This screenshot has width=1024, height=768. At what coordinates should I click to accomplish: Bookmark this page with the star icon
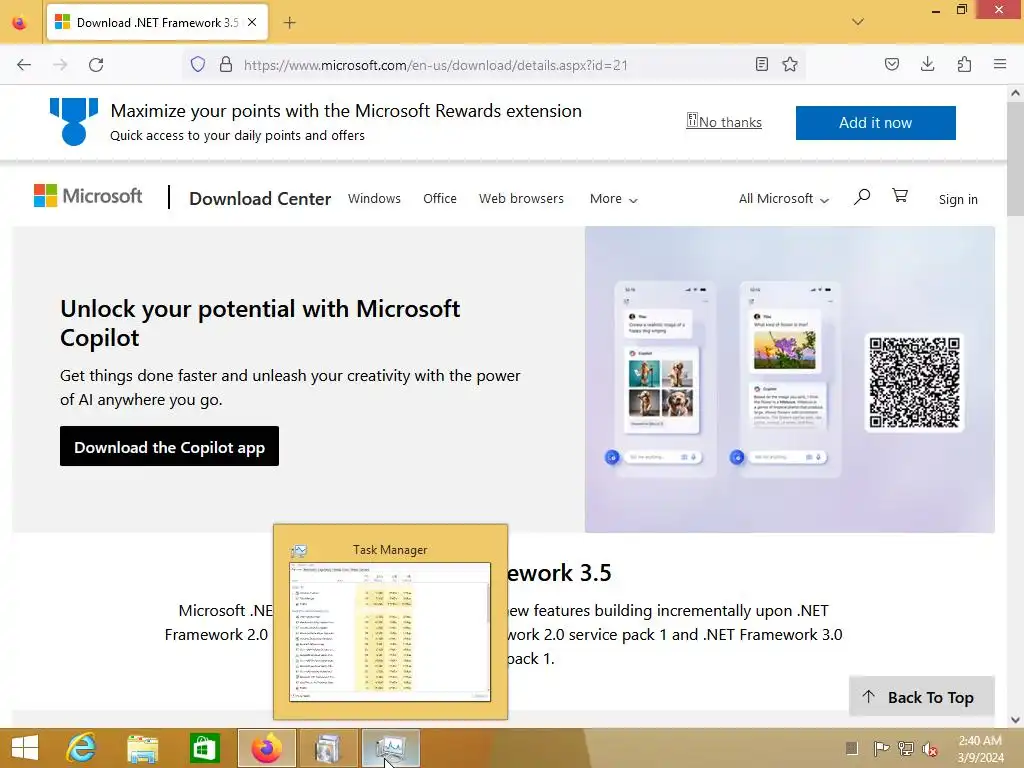790,64
